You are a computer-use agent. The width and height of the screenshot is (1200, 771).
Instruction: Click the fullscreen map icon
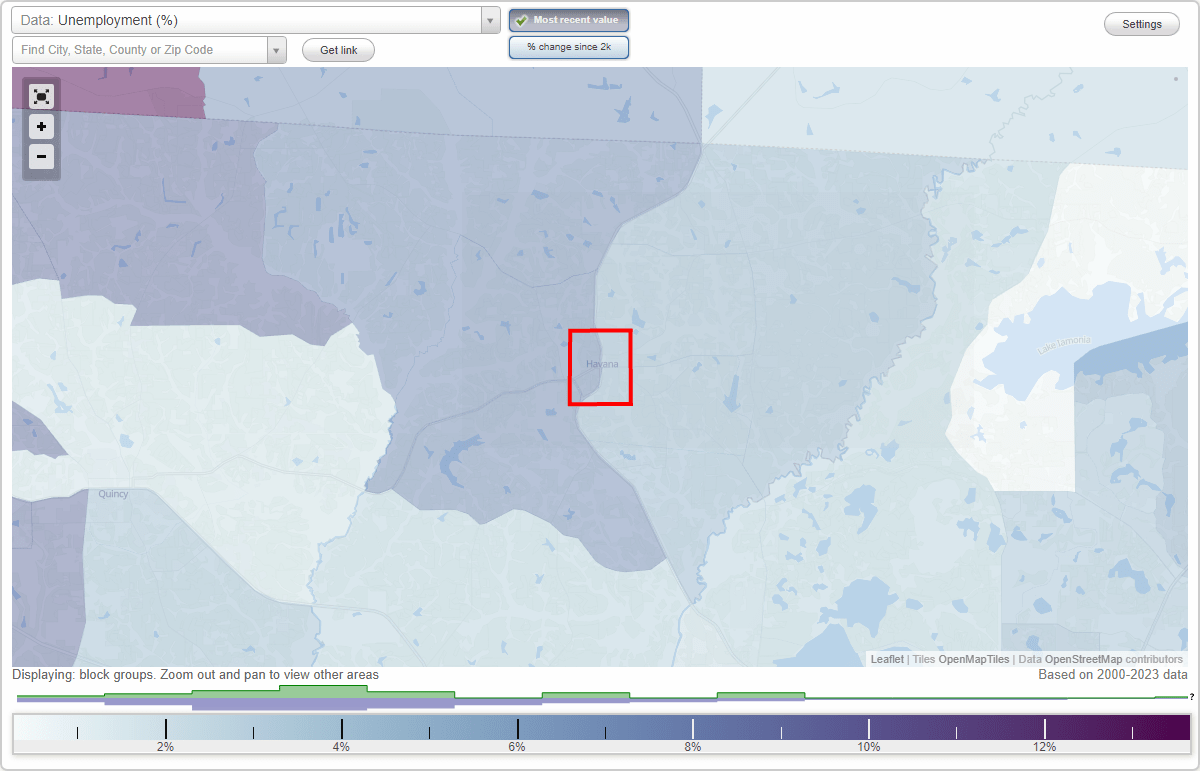click(x=41, y=96)
